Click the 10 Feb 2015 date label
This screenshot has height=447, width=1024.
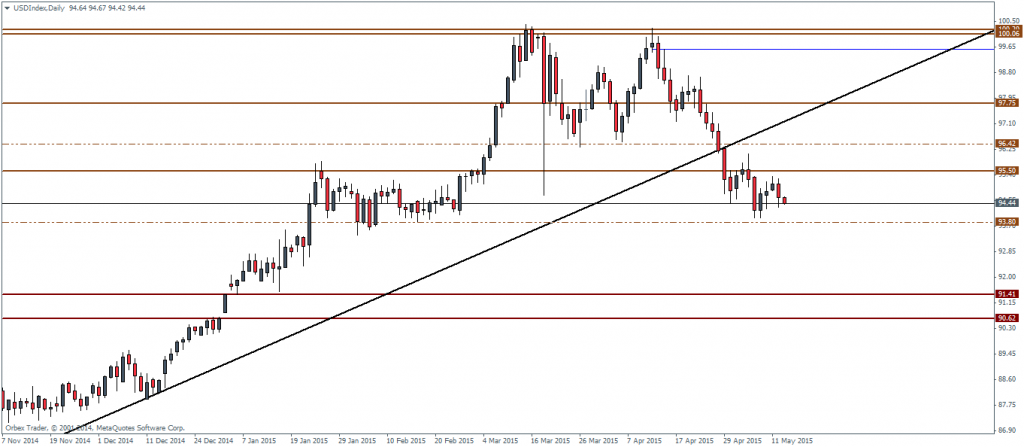[405, 441]
